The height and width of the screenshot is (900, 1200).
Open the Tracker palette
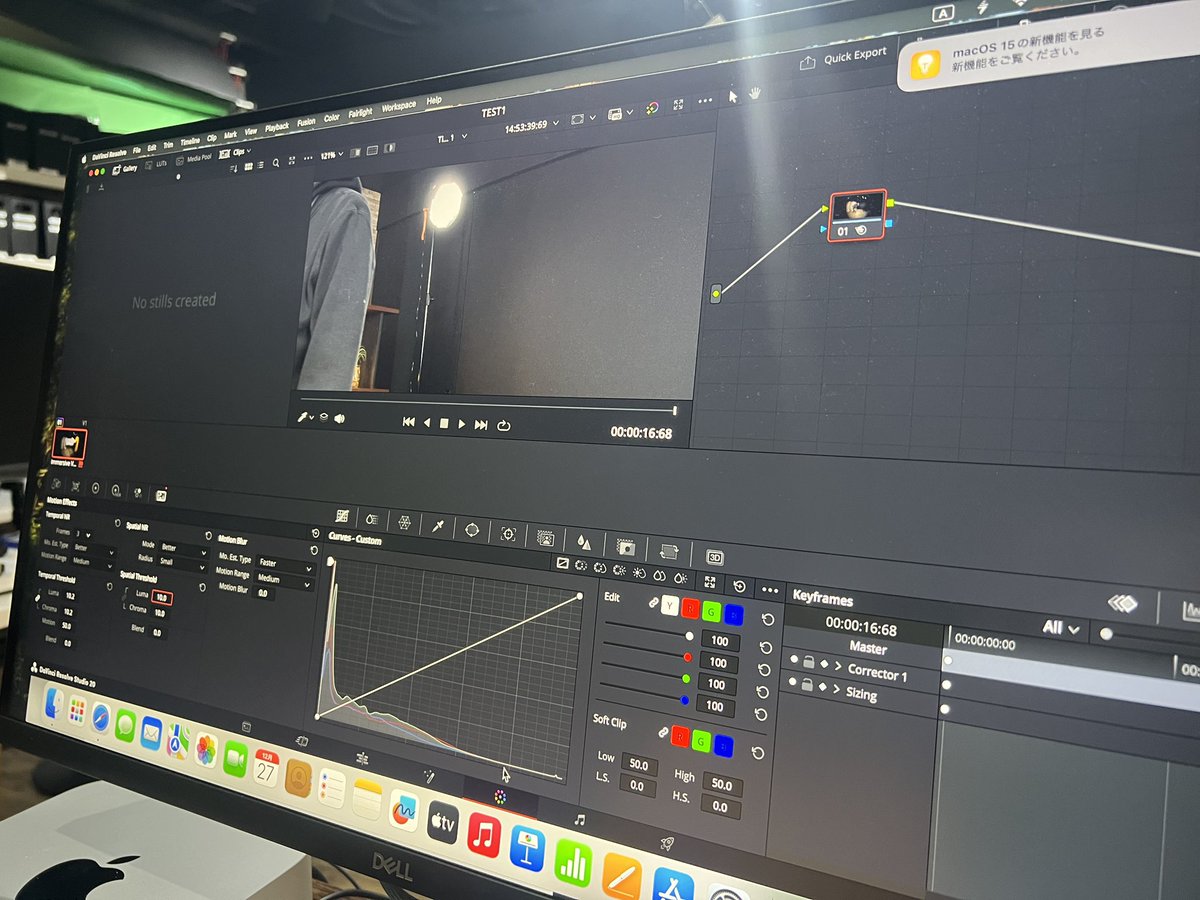click(x=508, y=534)
